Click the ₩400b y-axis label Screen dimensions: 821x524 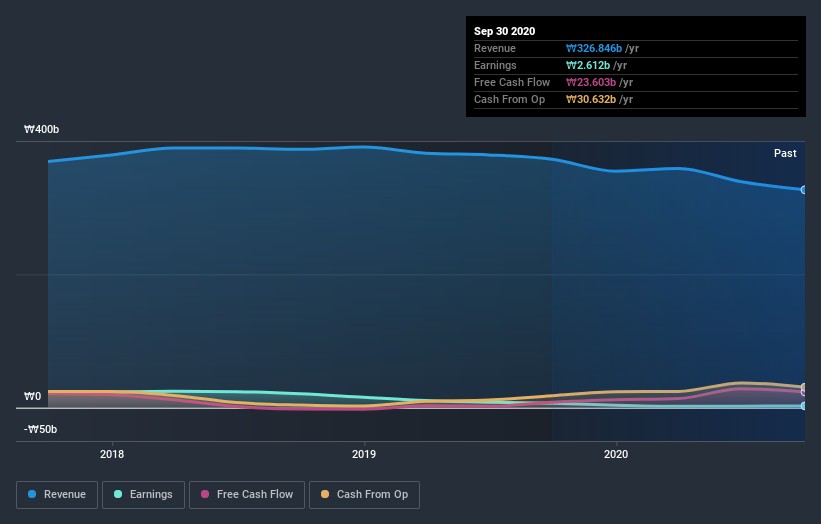[x=41, y=129]
